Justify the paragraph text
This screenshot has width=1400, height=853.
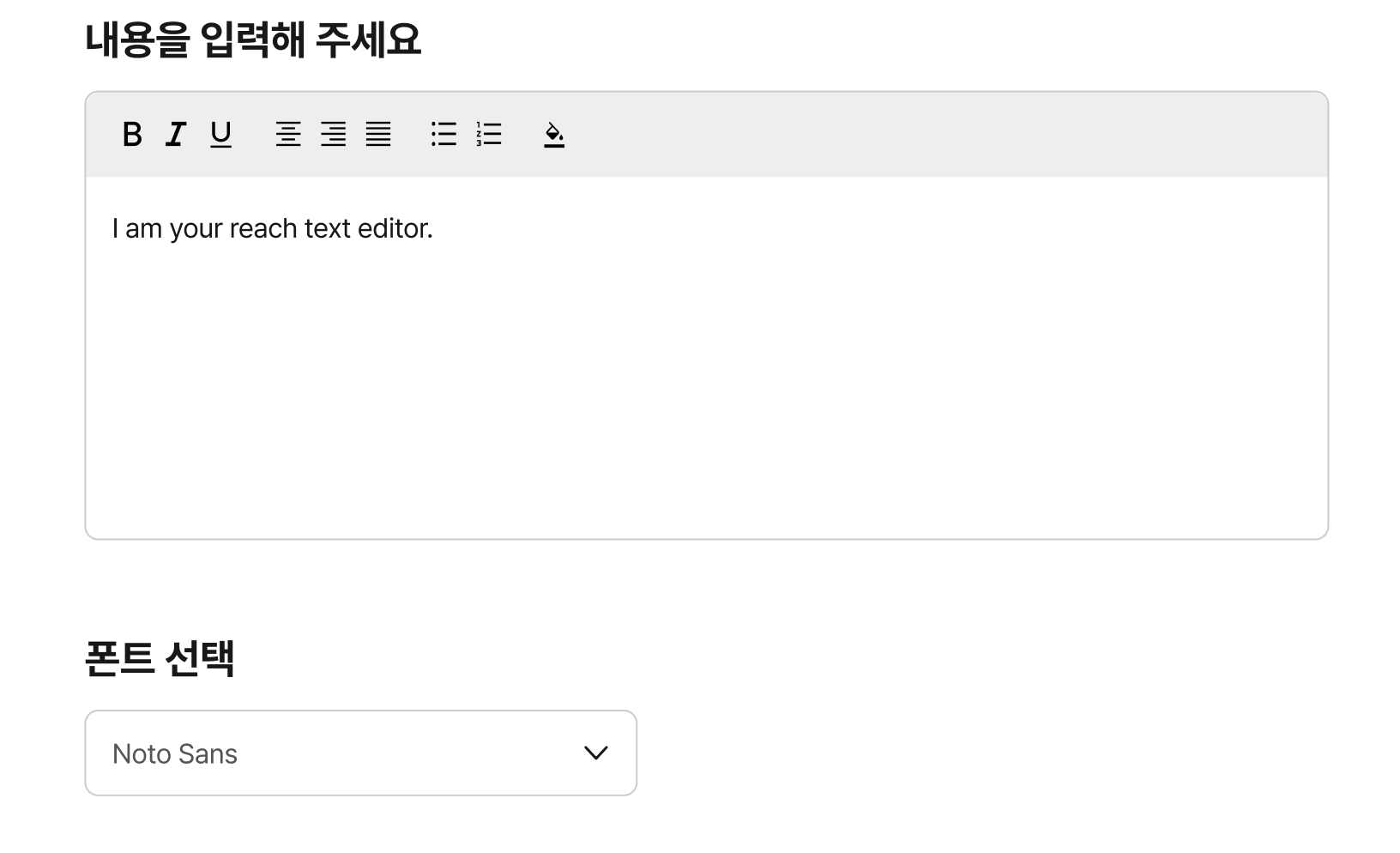coord(378,134)
